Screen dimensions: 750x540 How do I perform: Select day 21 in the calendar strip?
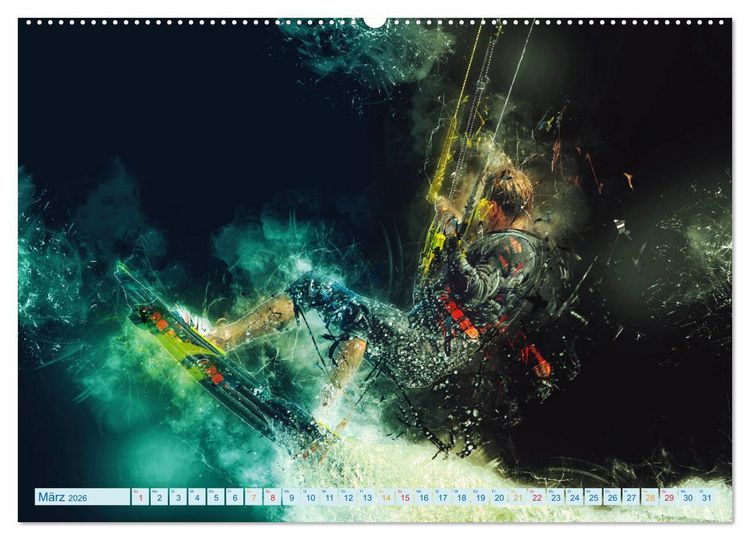[x=518, y=497]
